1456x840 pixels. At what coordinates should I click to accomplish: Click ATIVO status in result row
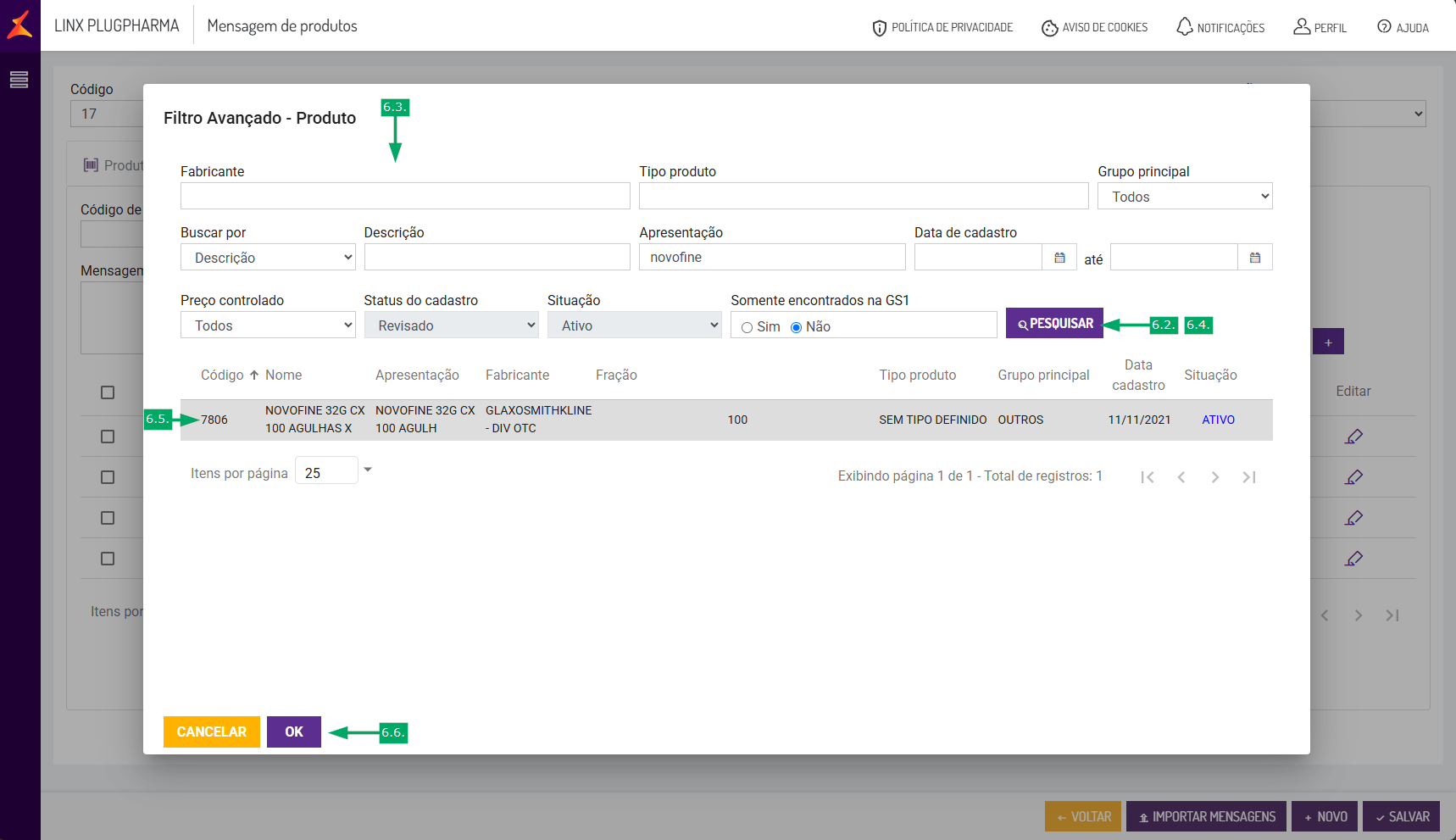point(1218,420)
